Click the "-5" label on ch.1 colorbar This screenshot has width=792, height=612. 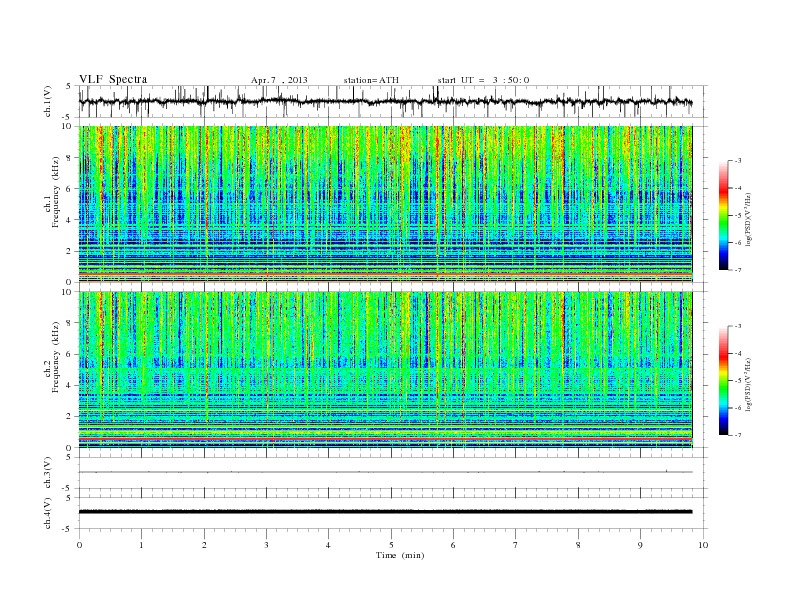[738, 216]
